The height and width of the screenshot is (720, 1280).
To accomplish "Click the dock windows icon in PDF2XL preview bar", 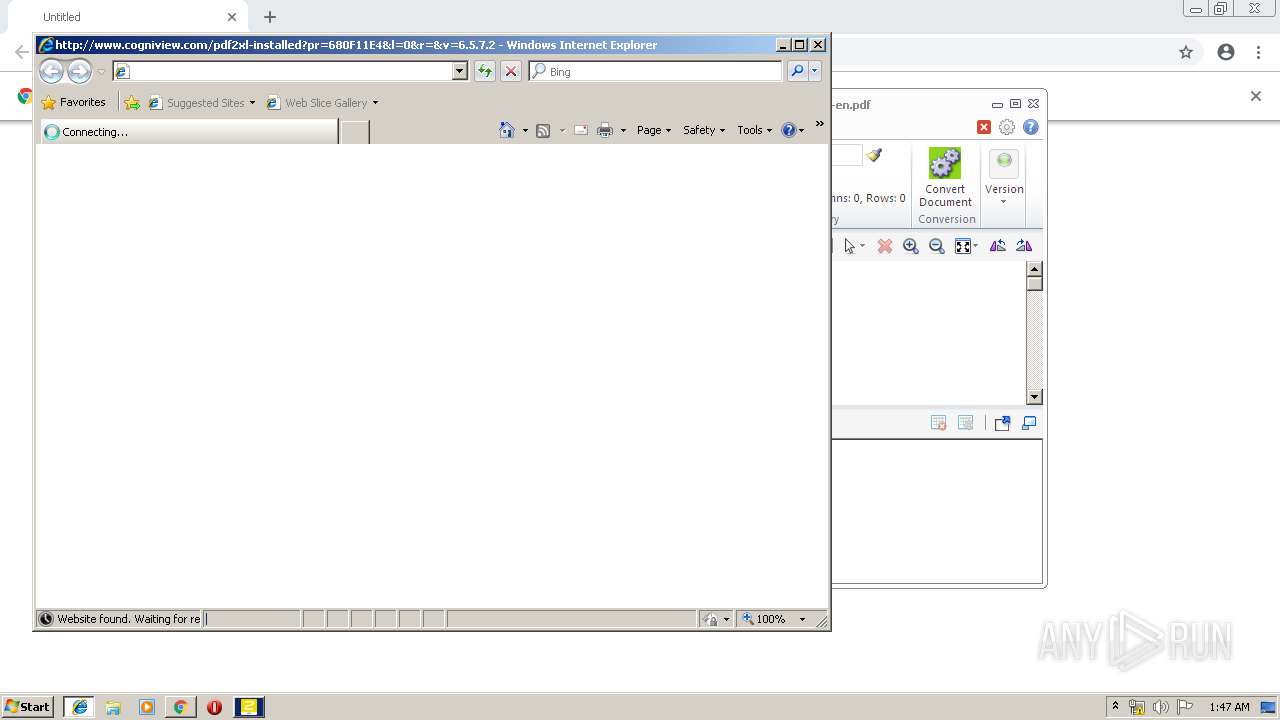I will [x=1029, y=423].
